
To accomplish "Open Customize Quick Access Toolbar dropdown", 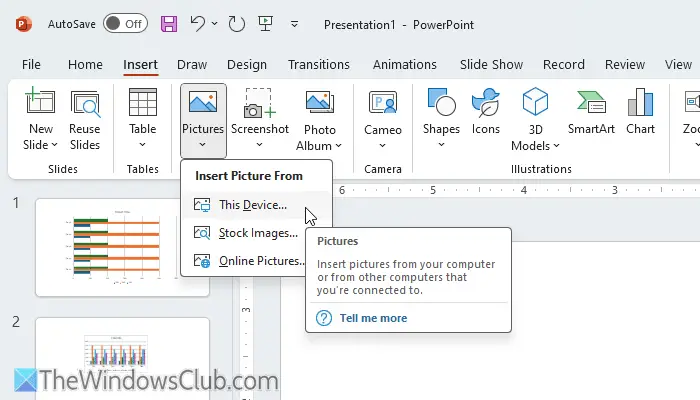I will click(x=294, y=24).
